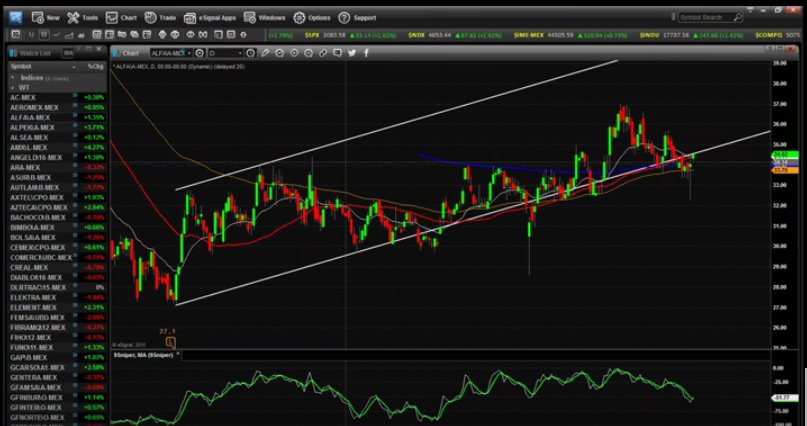Select AZTECACPO-MEX in the watch list
Screen dimensions: 807x426
coord(58,207)
